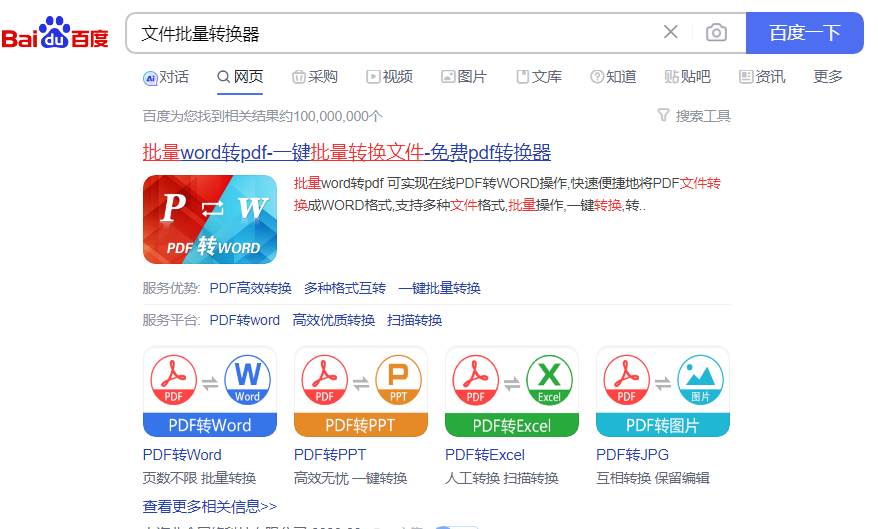Open the PDF转Word text link
The height and width of the screenshot is (529, 878).
(182, 455)
